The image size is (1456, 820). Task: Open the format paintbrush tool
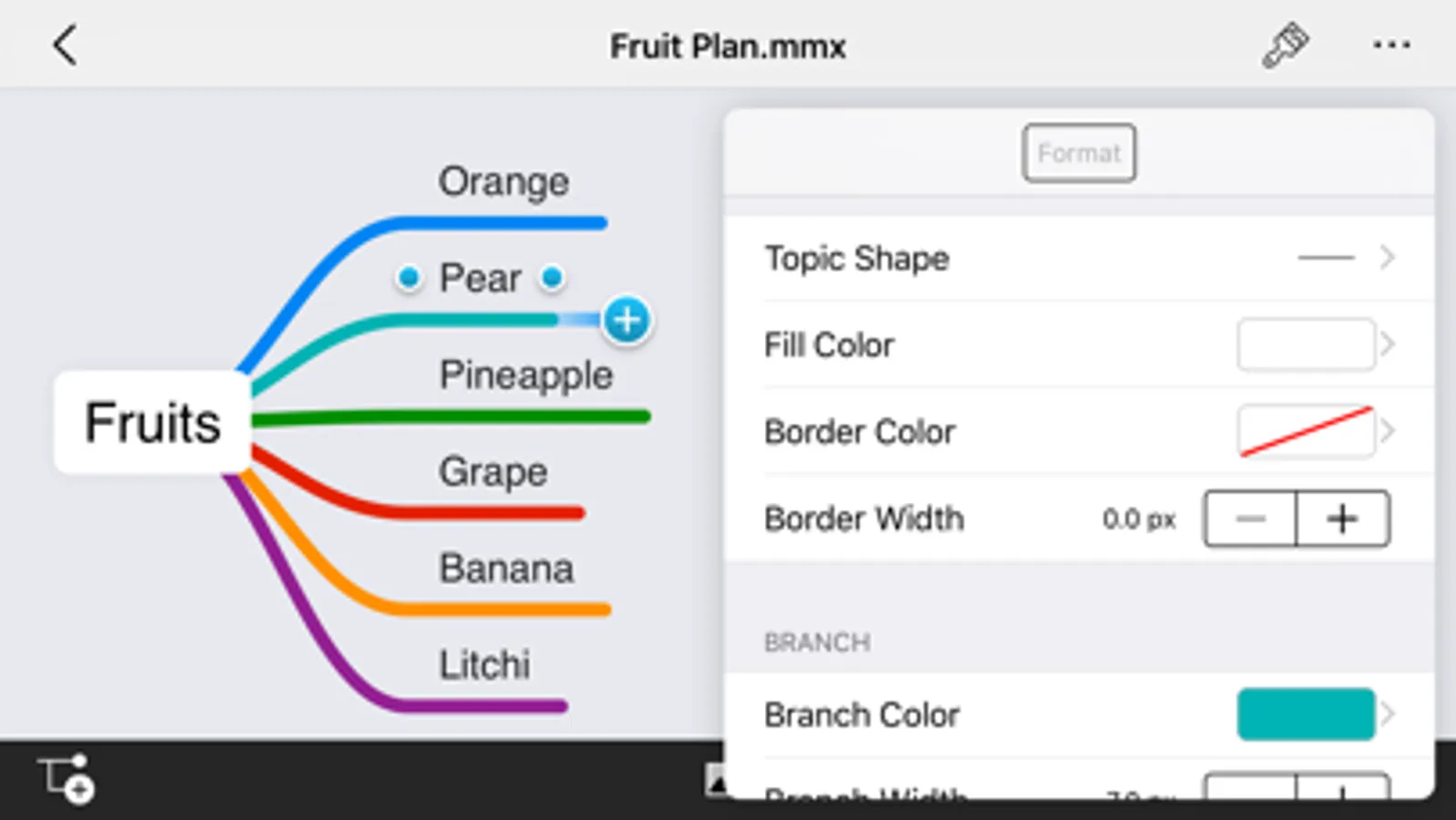pyautogui.click(x=1285, y=46)
